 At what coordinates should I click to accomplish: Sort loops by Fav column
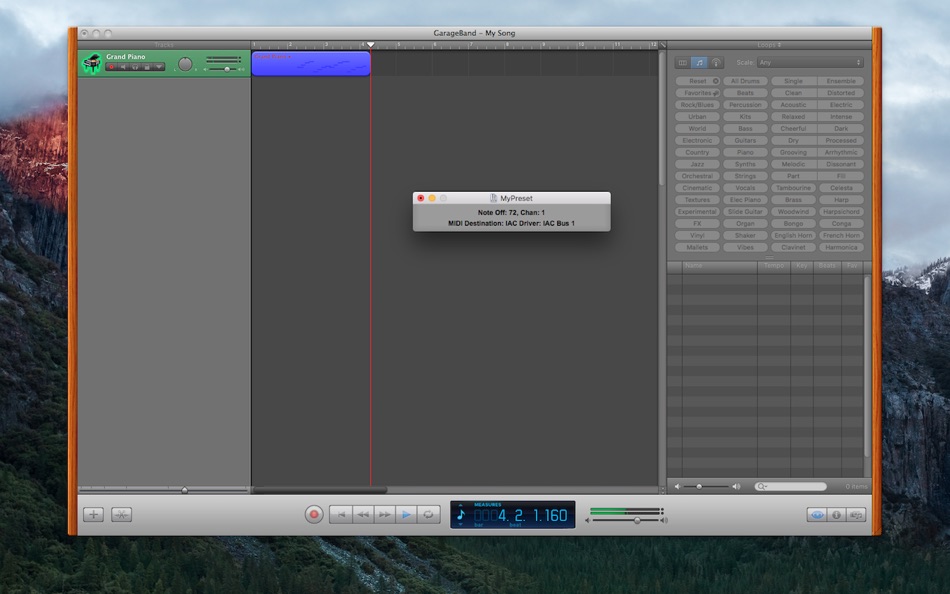pos(852,265)
